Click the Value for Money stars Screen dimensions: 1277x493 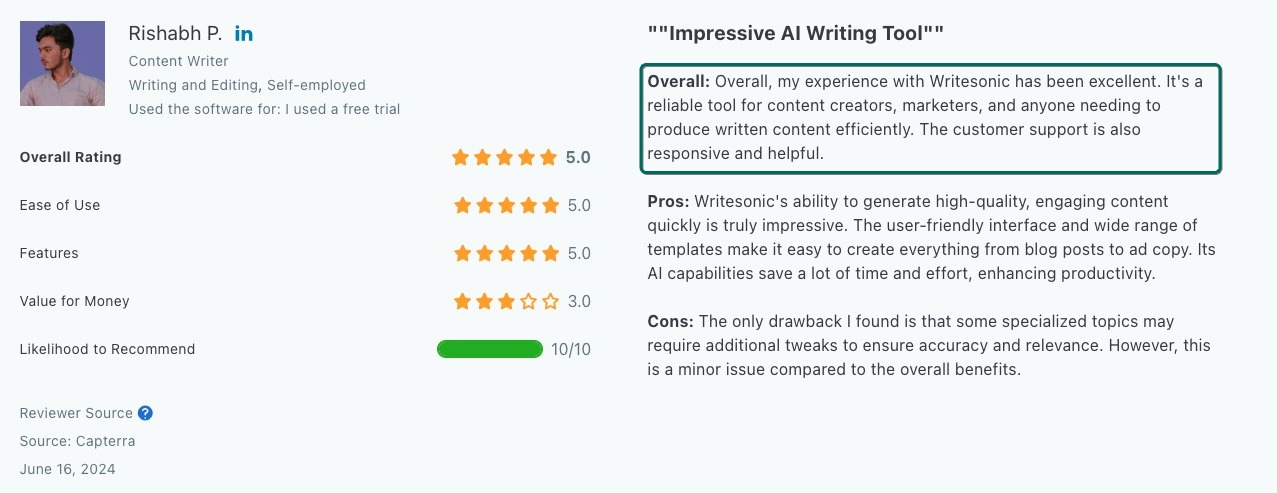(x=506, y=301)
